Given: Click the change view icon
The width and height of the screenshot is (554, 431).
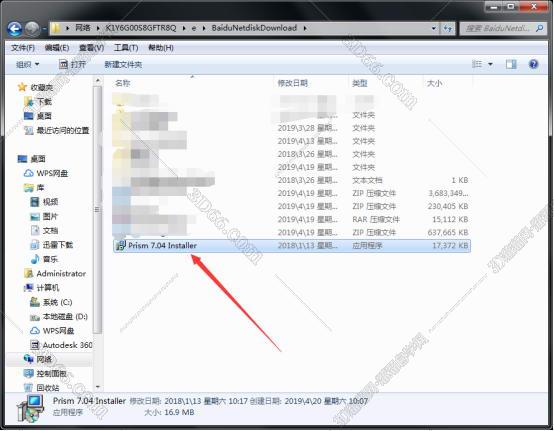Looking at the screenshot, I should click(477, 64).
